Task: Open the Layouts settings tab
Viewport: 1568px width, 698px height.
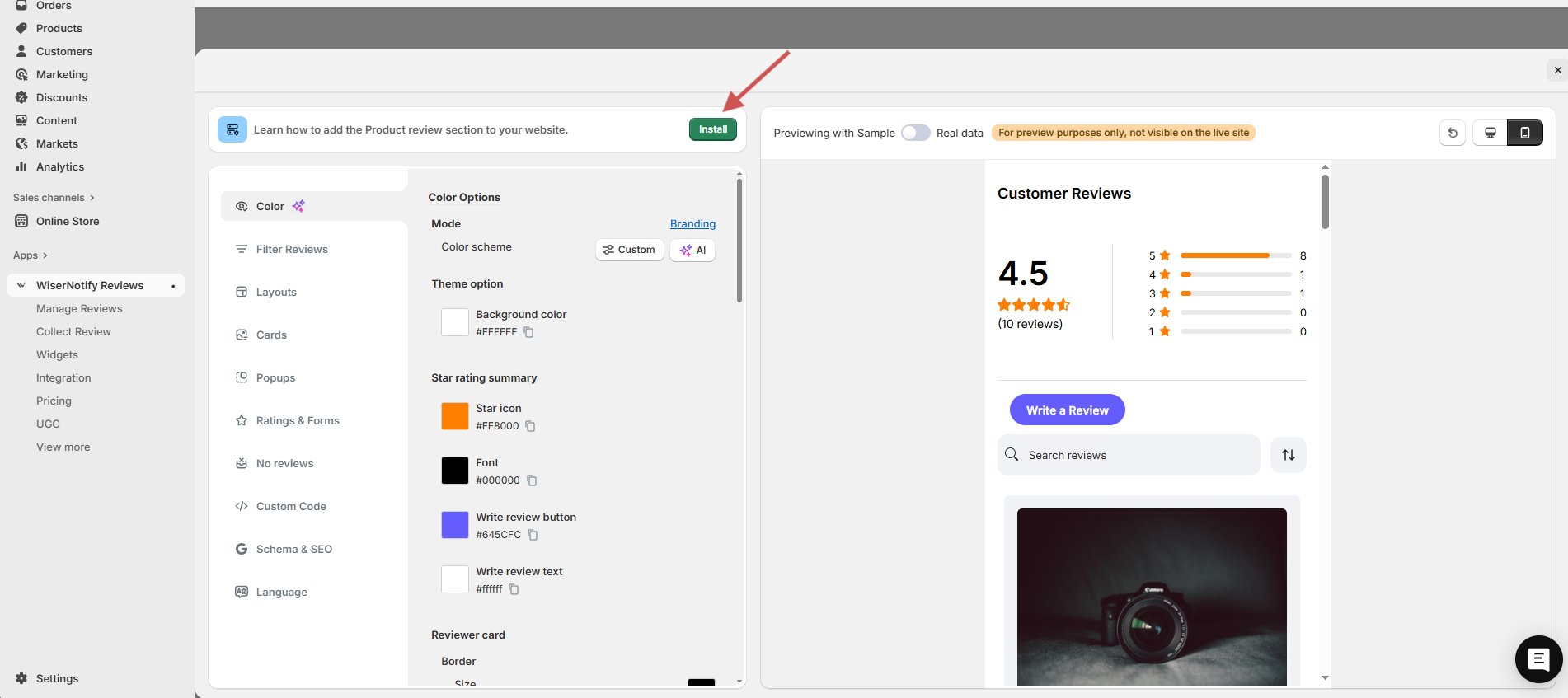Action: coord(276,292)
